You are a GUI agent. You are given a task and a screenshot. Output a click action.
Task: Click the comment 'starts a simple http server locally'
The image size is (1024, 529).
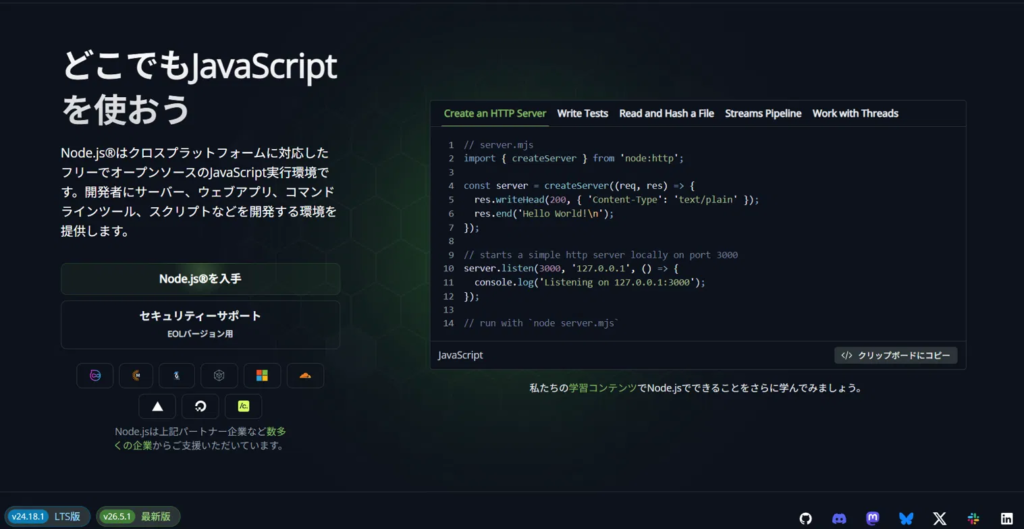(x=601, y=255)
